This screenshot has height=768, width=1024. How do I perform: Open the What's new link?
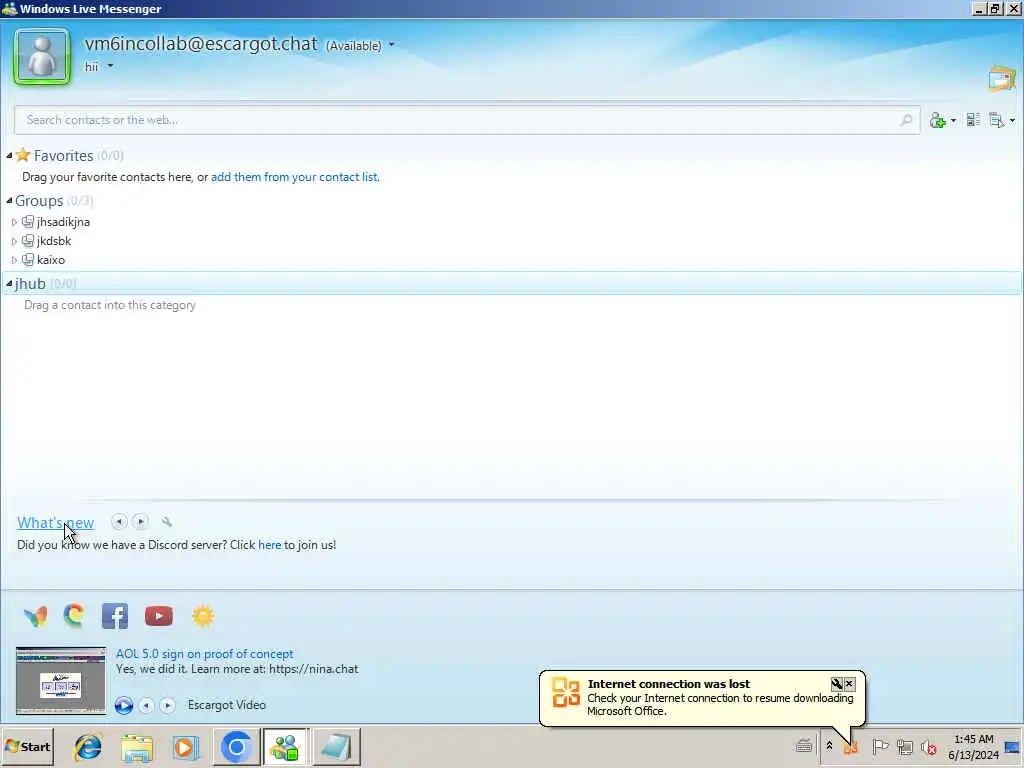[56, 522]
